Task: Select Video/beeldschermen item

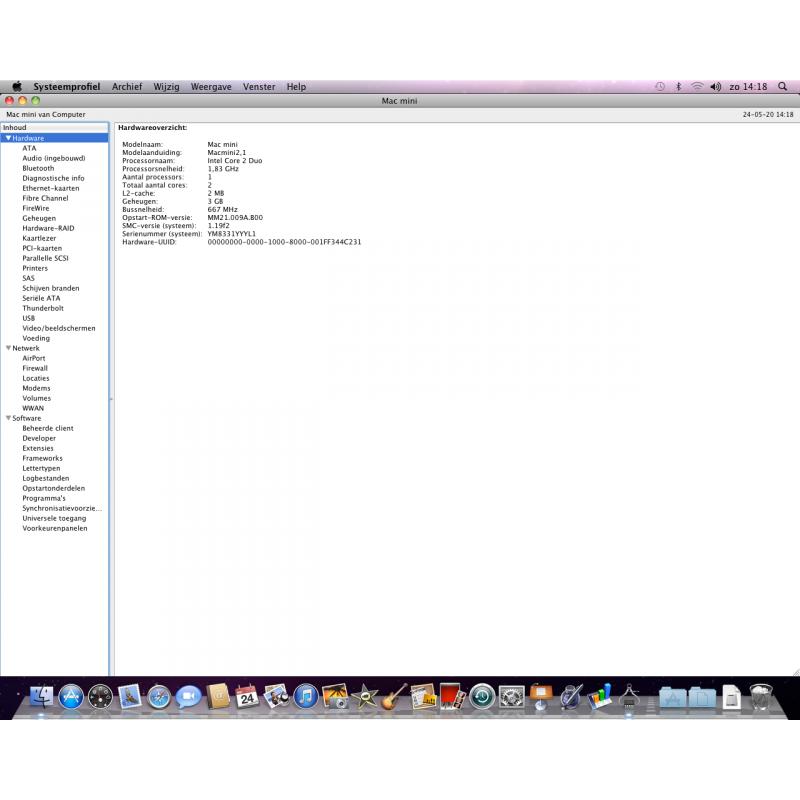Action: pyautogui.click(x=59, y=328)
